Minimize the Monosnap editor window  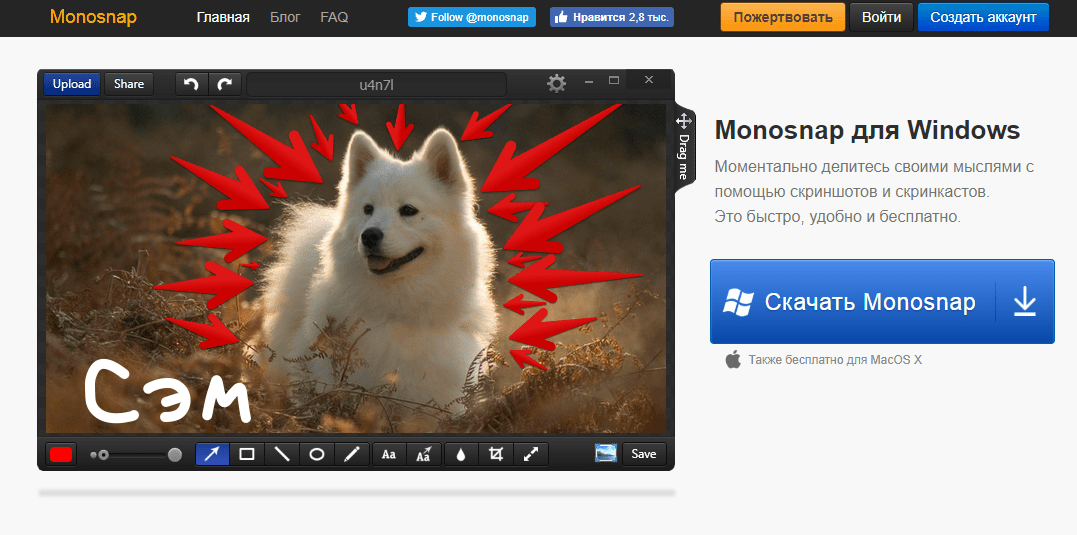pyautogui.click(x=589, y=81)
